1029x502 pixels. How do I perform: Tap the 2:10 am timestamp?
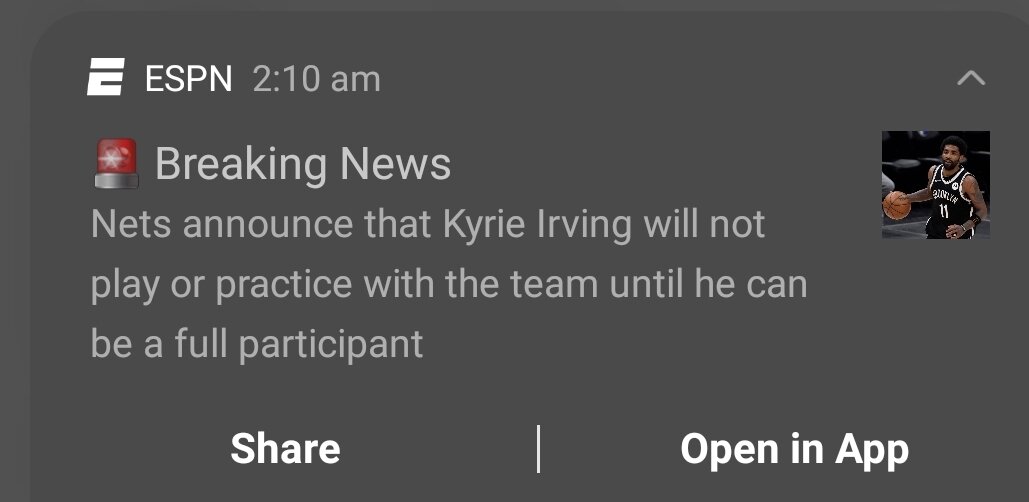(x=316, y=79)
